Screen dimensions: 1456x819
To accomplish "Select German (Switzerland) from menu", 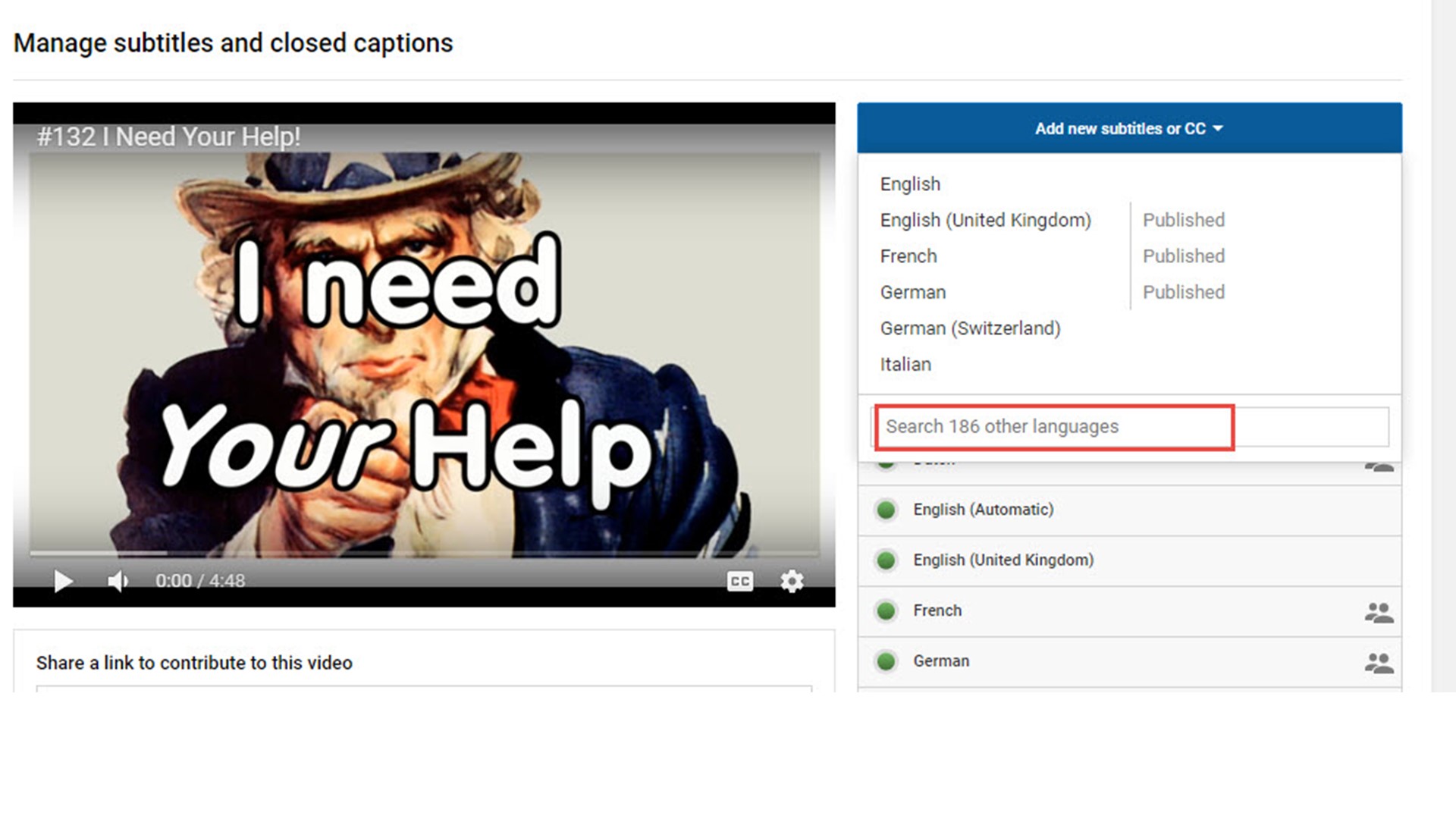I will (970, 328).
